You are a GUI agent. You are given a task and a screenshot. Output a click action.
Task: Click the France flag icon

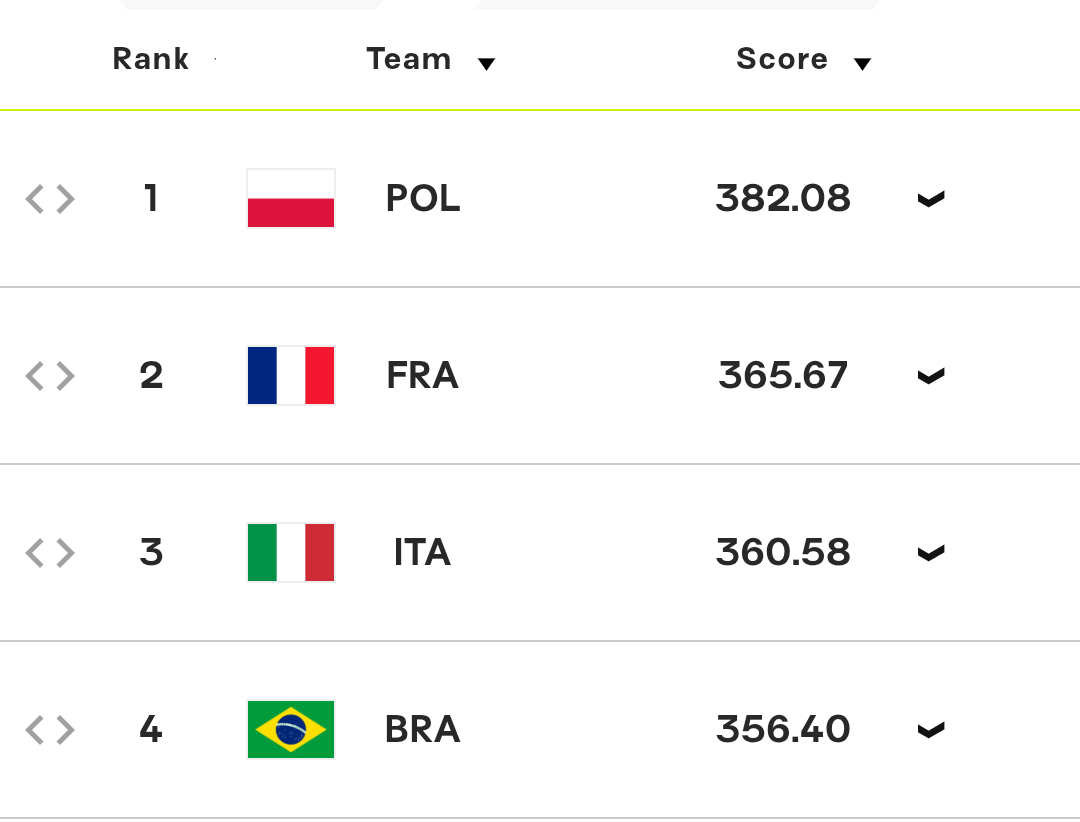pyautogui.click(x=291, y=376)
